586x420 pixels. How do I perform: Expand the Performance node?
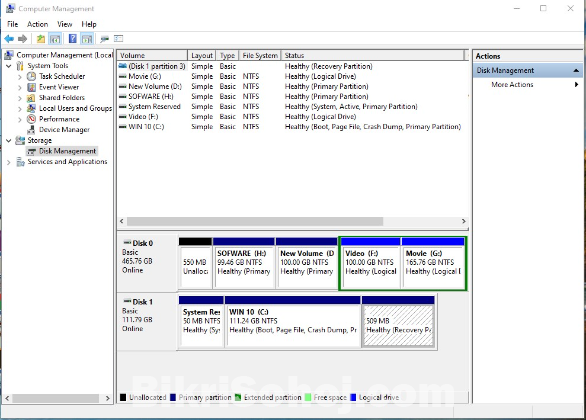pyautogui.click(x=20, y=120)
